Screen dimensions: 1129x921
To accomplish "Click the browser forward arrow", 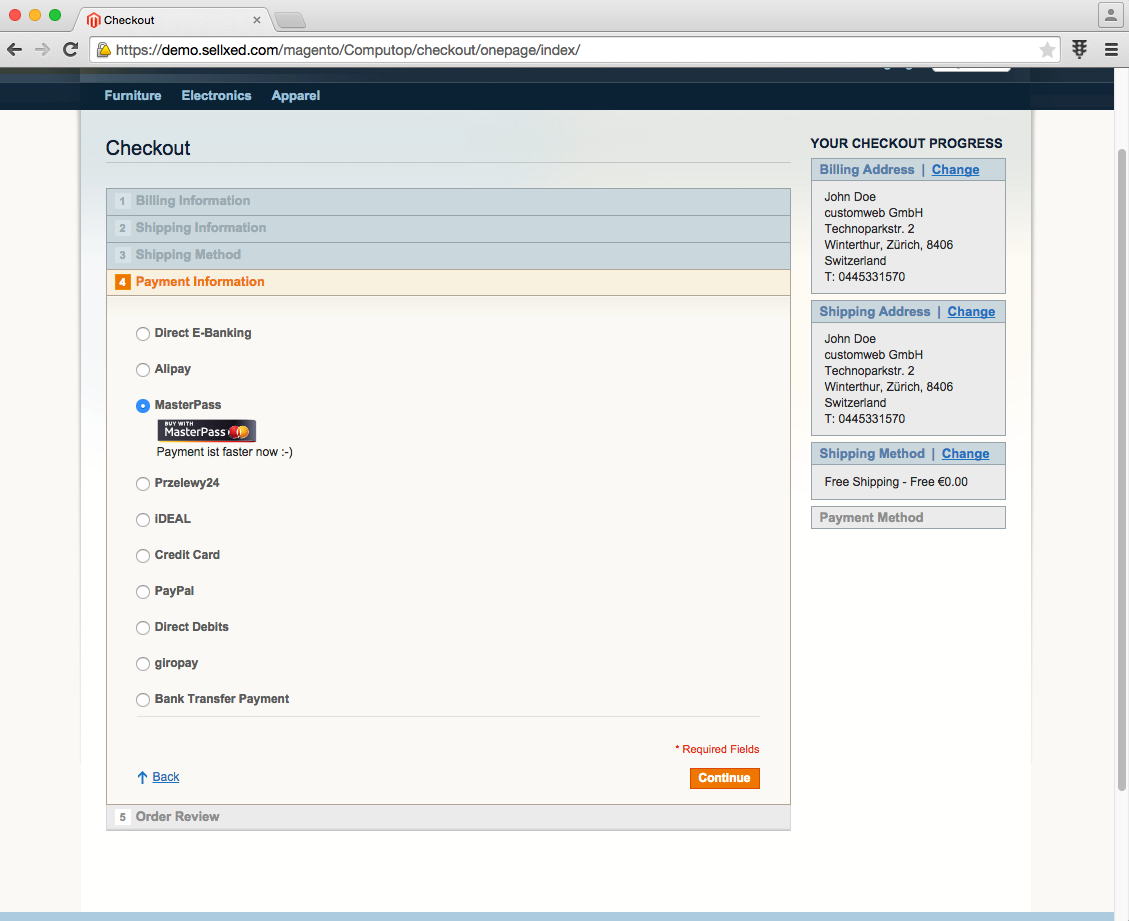I will click(x=42, y=50).
